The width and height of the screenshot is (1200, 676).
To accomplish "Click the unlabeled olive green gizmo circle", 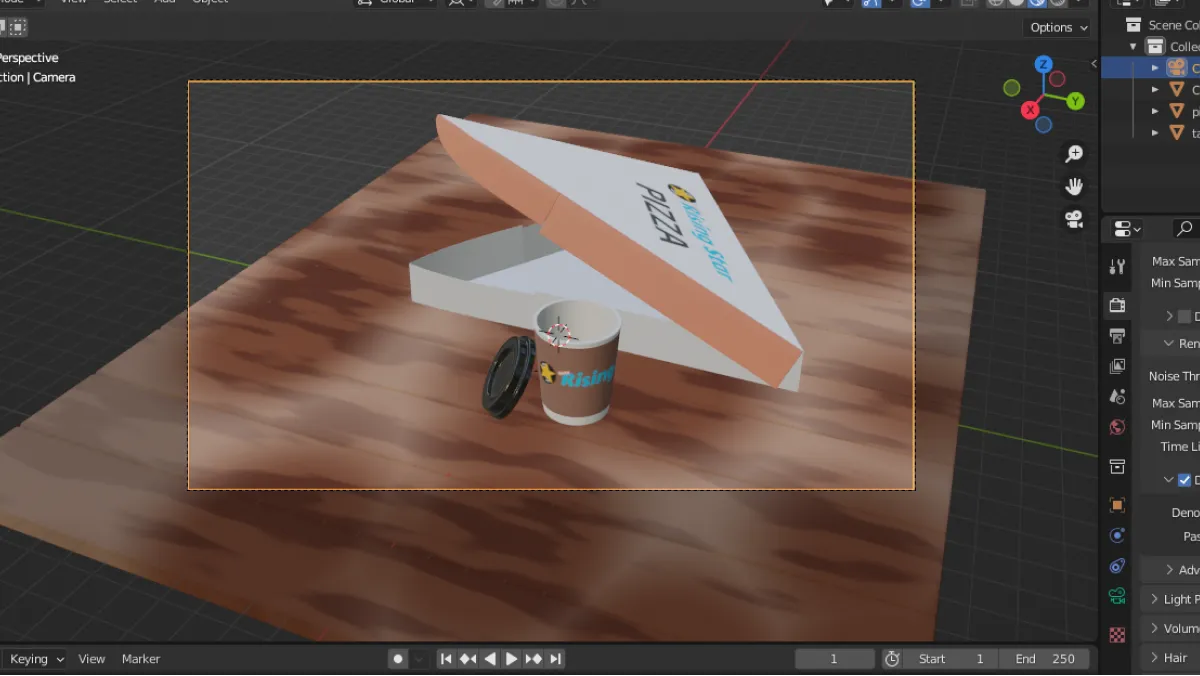I will [x=1012, y=88].
